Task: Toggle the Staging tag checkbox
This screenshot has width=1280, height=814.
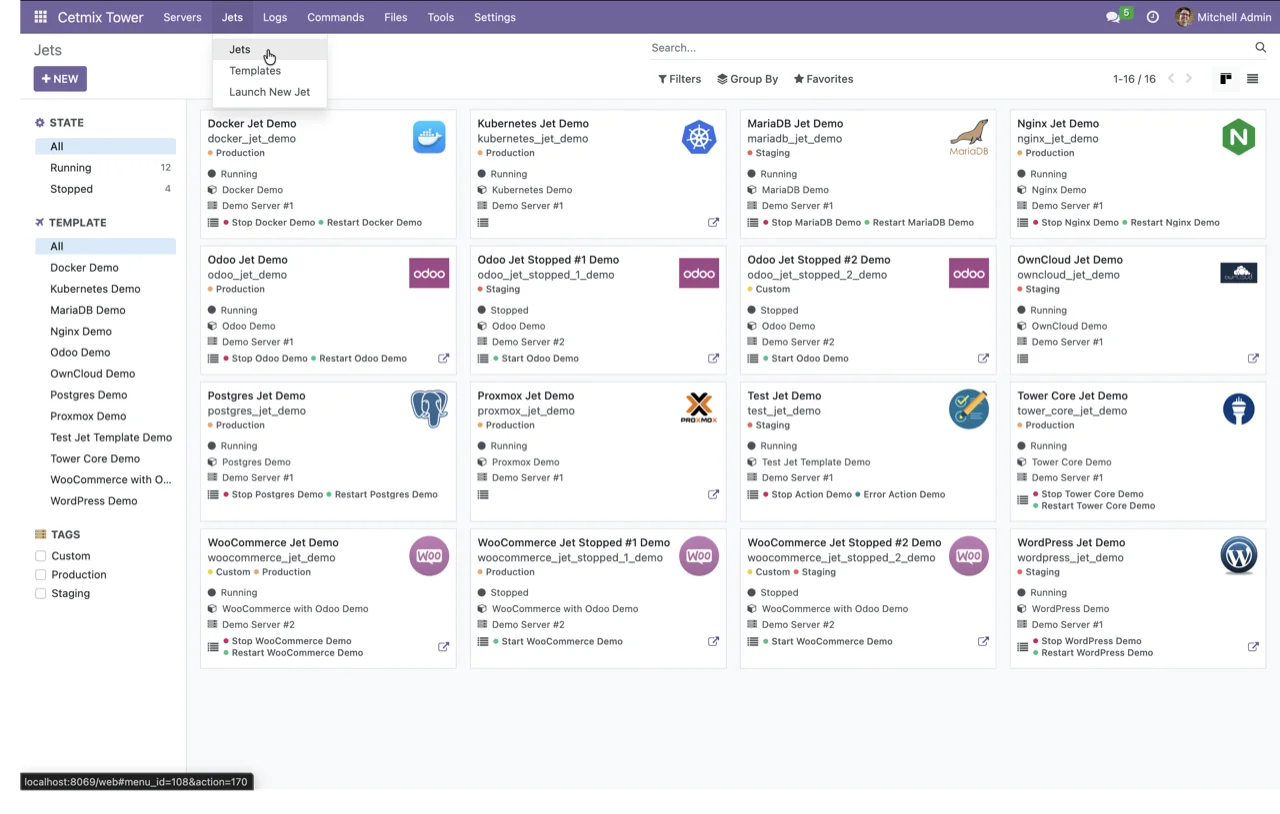Action: point(41,593)
